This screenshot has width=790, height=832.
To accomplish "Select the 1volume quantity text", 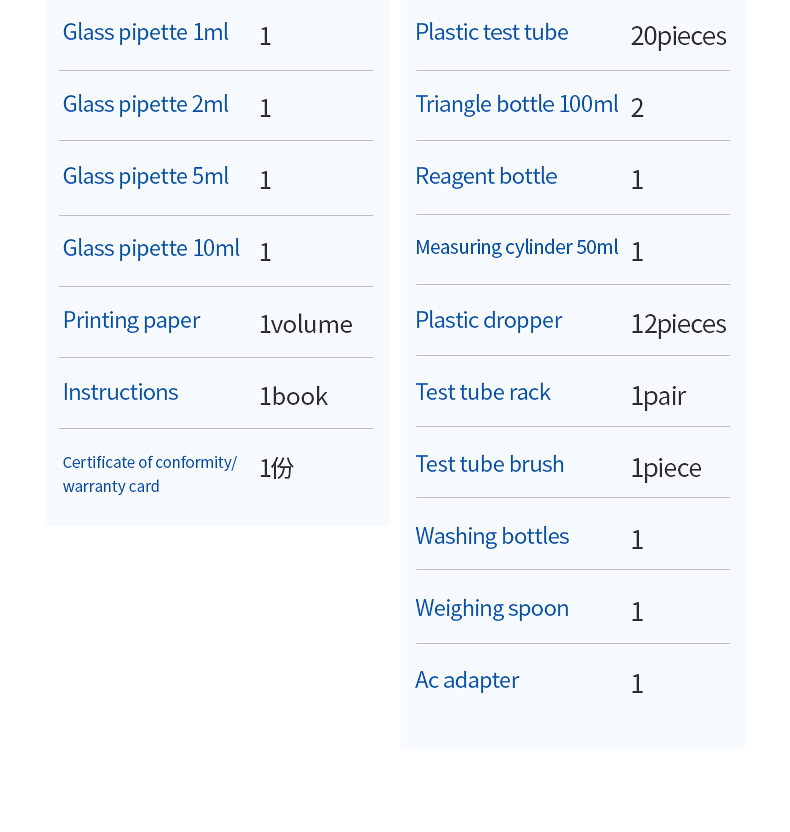I will click(305, 324).
